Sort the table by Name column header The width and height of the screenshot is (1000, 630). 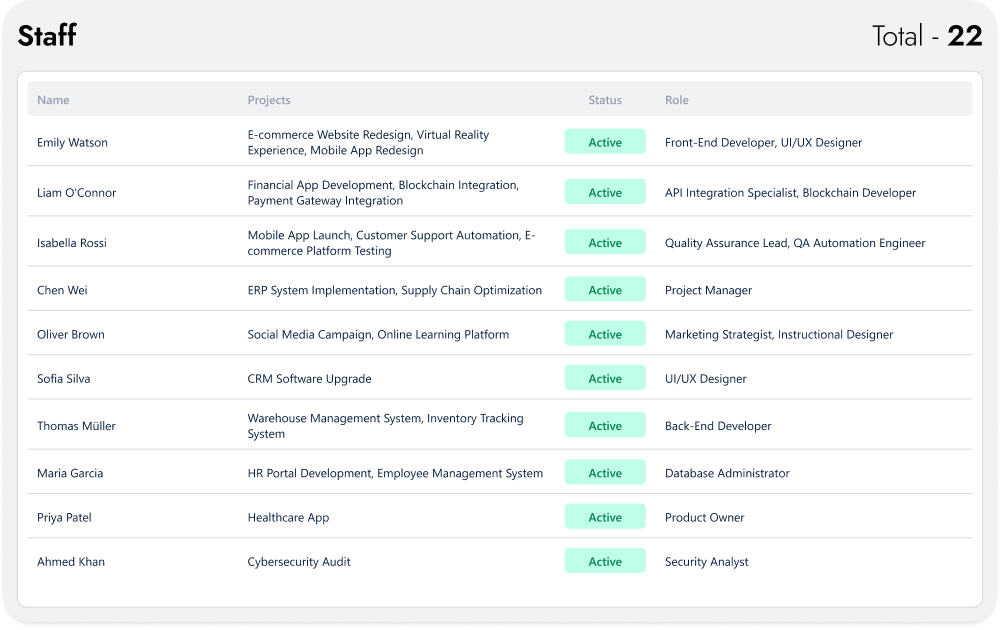point(53,100)
